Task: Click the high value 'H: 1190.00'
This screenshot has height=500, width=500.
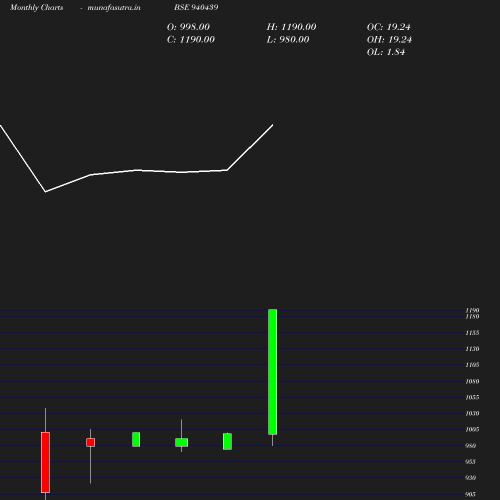Action: coord(291,27)
